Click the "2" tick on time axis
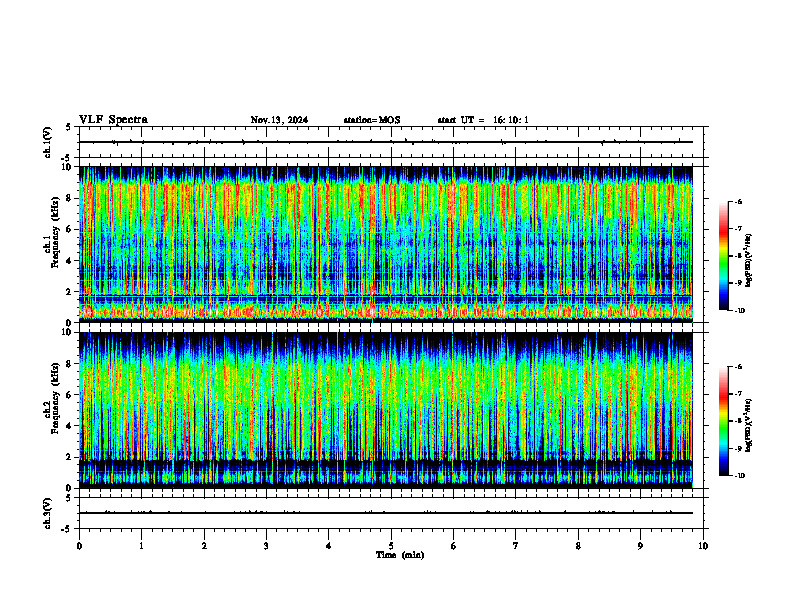The image size is (792, 612). (204, 546)
